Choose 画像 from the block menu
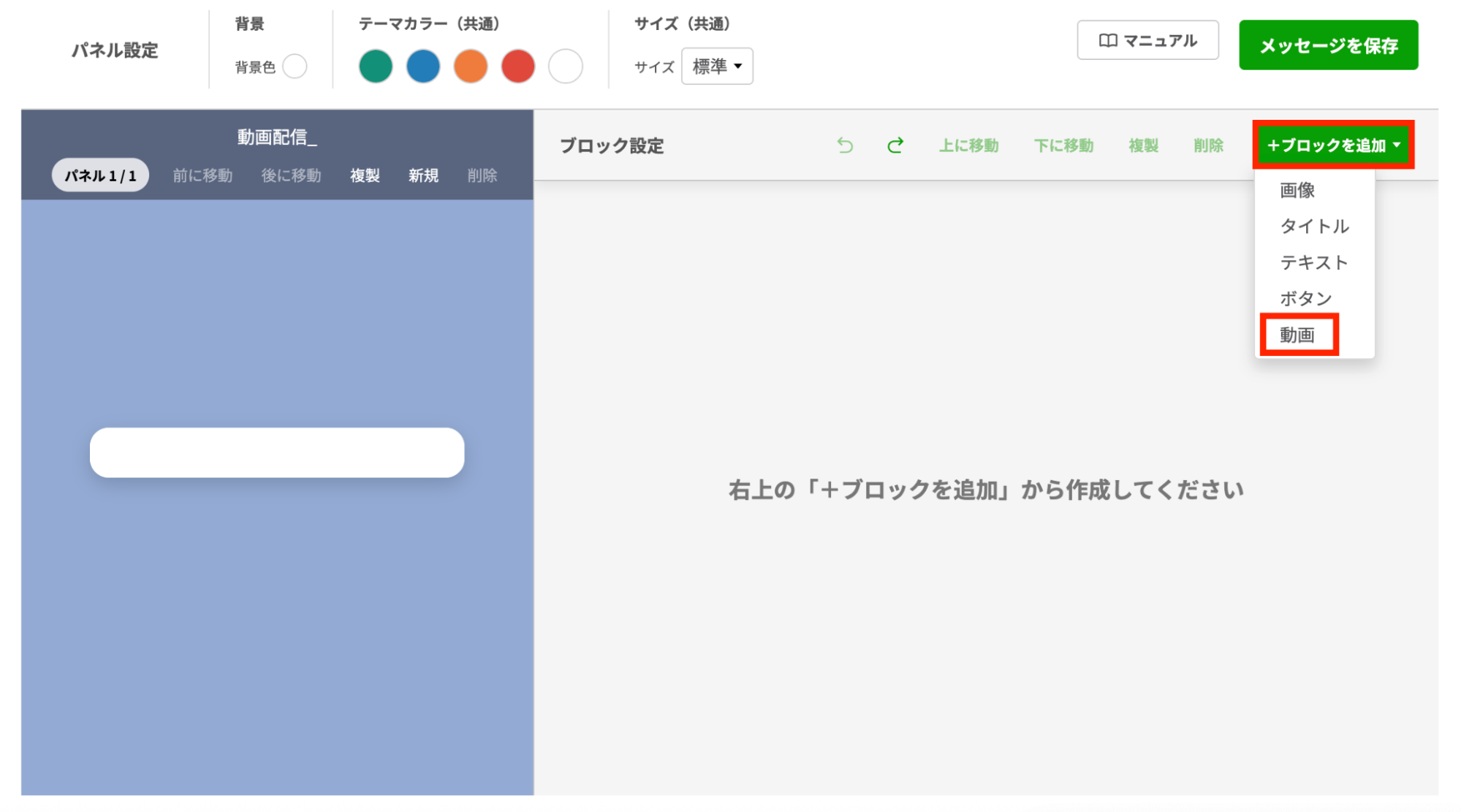 1298,191
